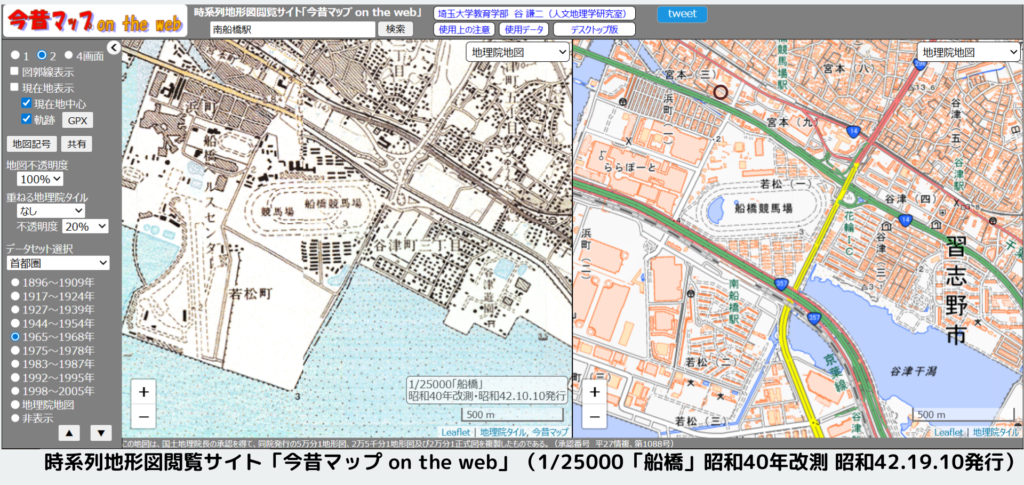Uncheck the 現在地中心 checkbox
This screenshot has height=485, width=1024.
tap(27, 103)
